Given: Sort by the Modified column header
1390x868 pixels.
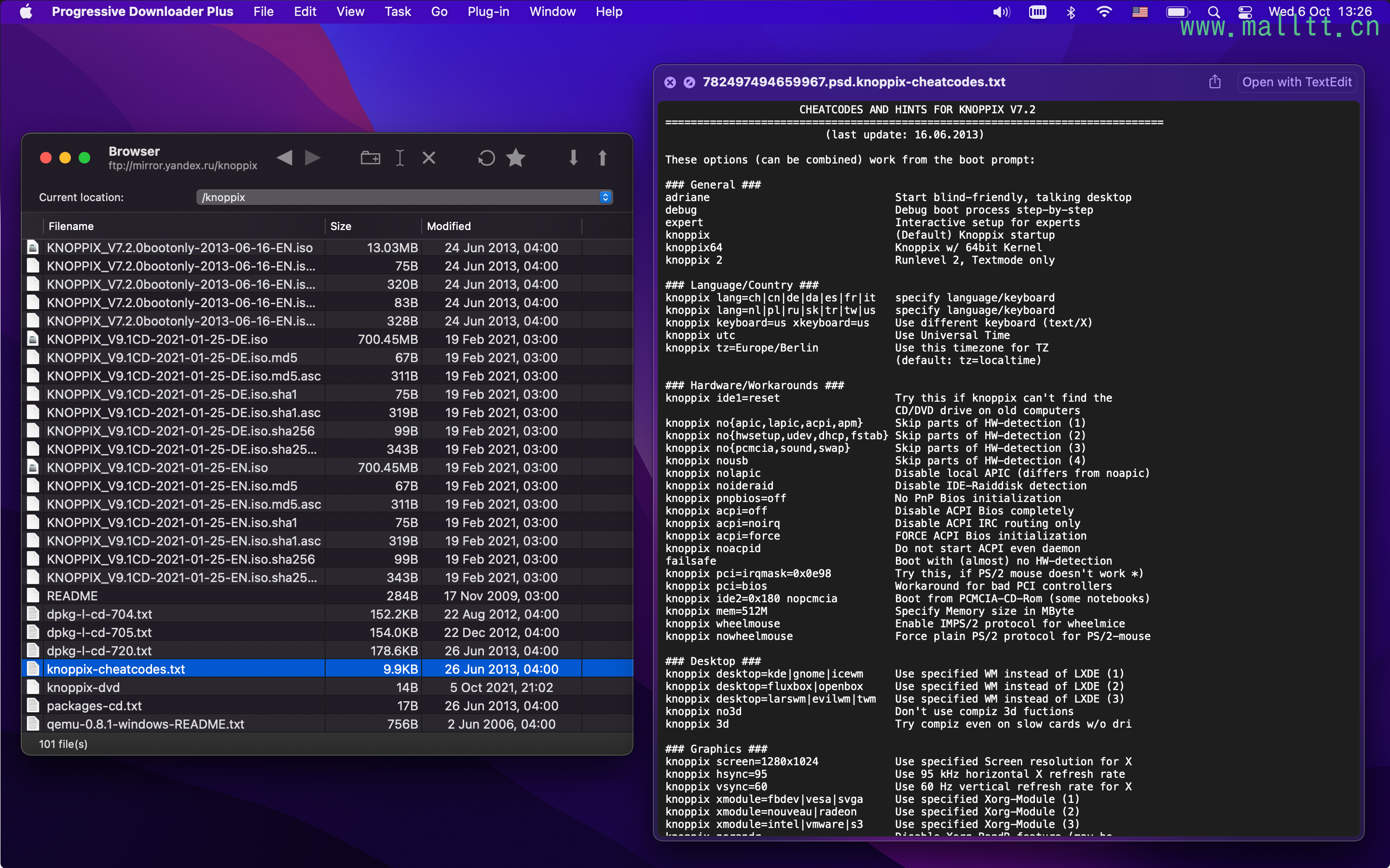Looking at the screenshot, I should (501, 226).
